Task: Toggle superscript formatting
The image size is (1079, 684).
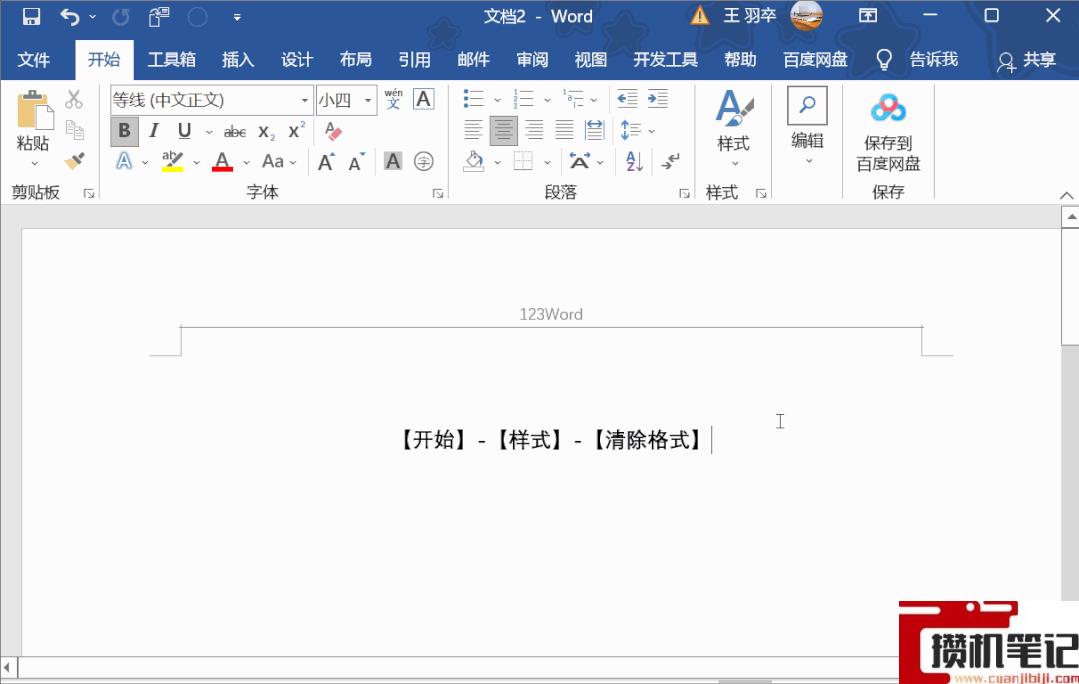Action: pyautogui.click(x=297, y=131)
